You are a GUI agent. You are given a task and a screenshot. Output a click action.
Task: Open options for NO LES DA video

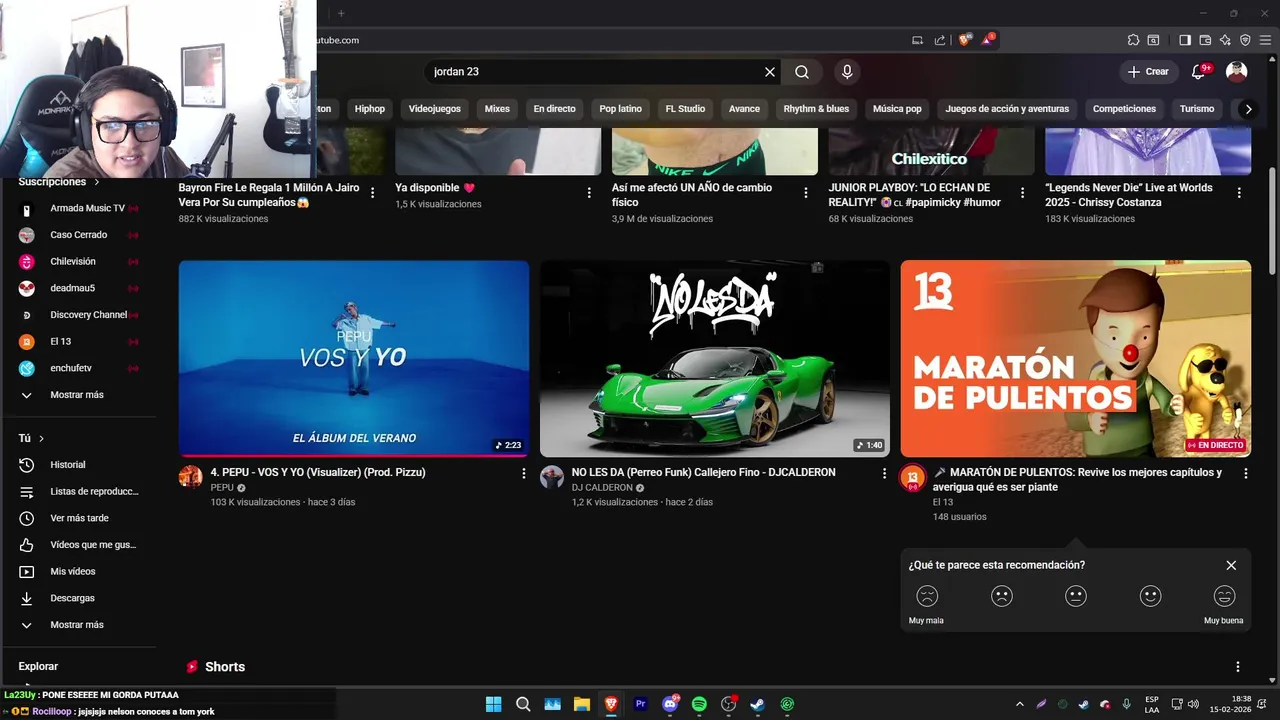click(884, 473)
